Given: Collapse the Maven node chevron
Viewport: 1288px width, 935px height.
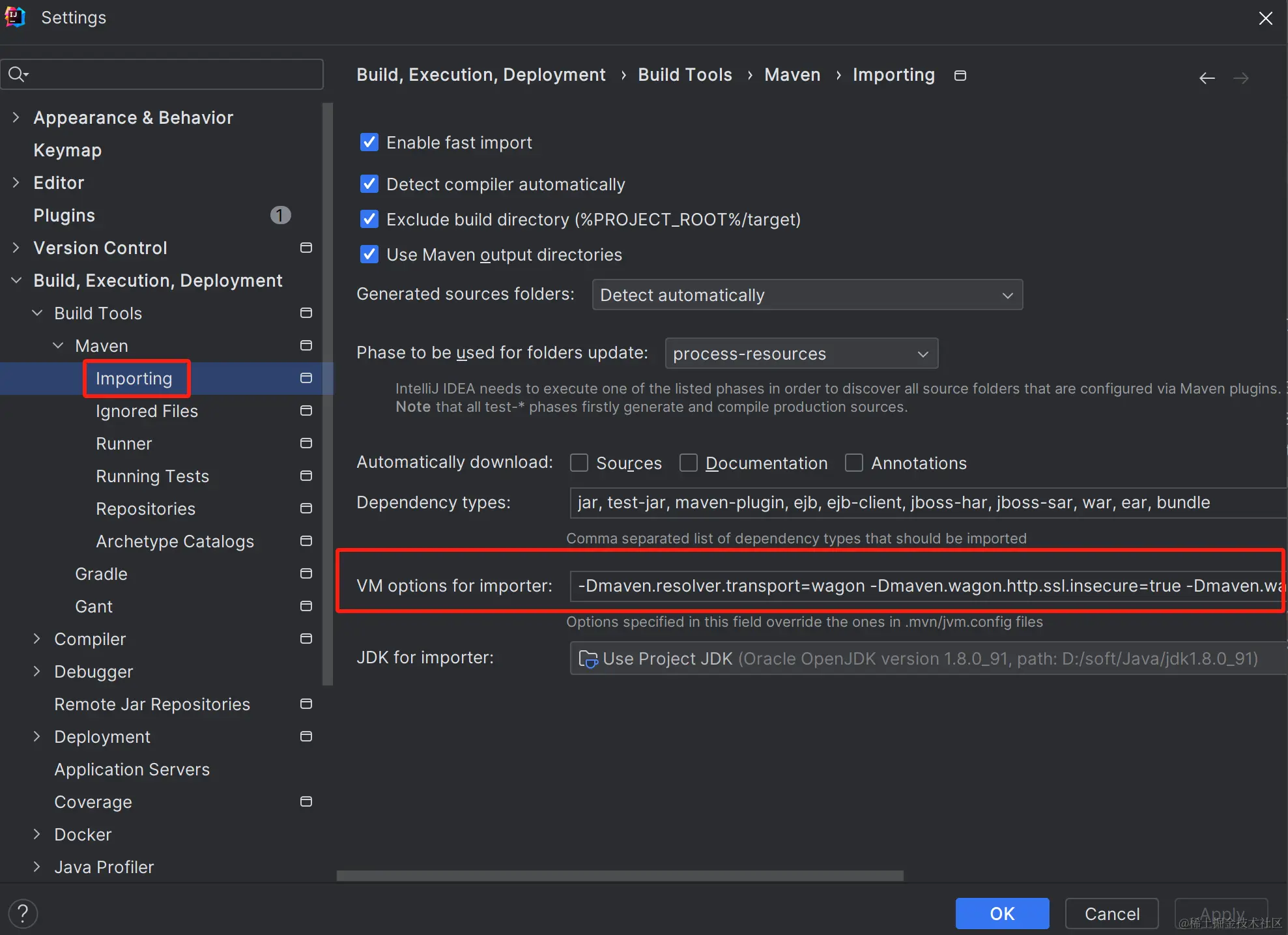Looking at the screenshot, I should pyautogui.click(x=58, y=345).
